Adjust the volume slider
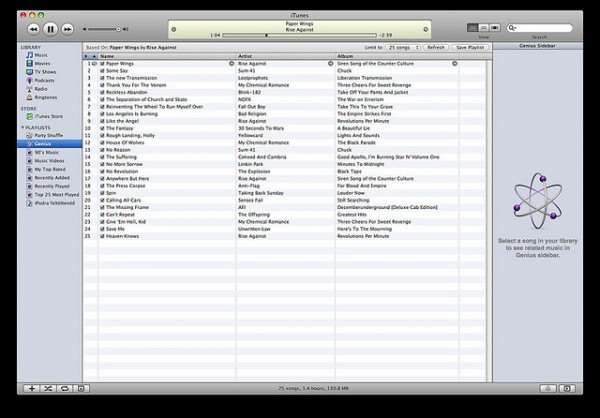Viewport: 600px width, 418px height. click(x=105, y=29)
